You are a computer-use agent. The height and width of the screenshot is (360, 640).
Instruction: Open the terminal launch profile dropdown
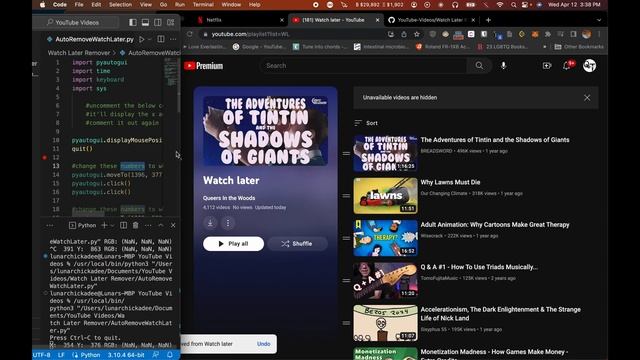point(112,225)
